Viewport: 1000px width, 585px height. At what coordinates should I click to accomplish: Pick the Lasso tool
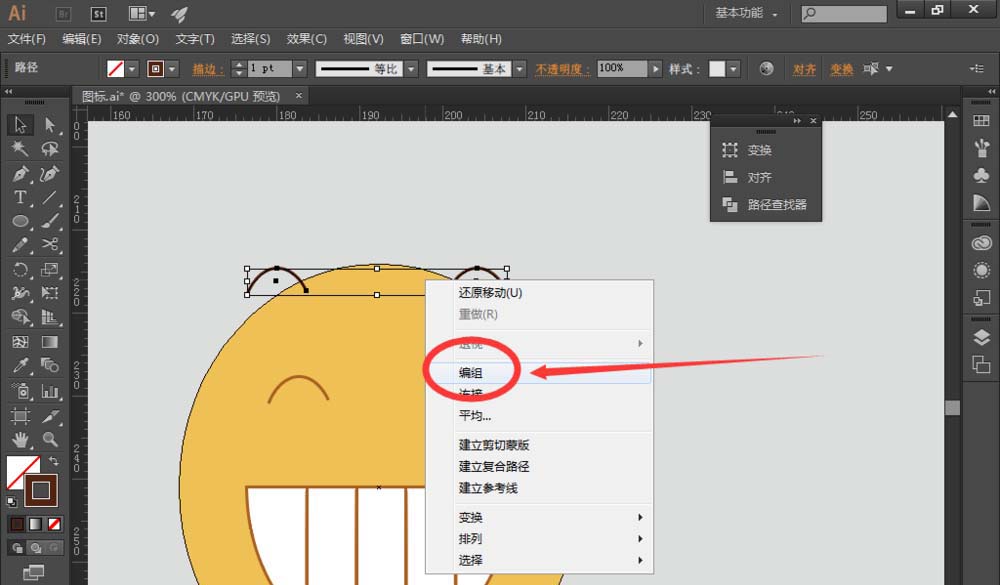tap(50, 149)
